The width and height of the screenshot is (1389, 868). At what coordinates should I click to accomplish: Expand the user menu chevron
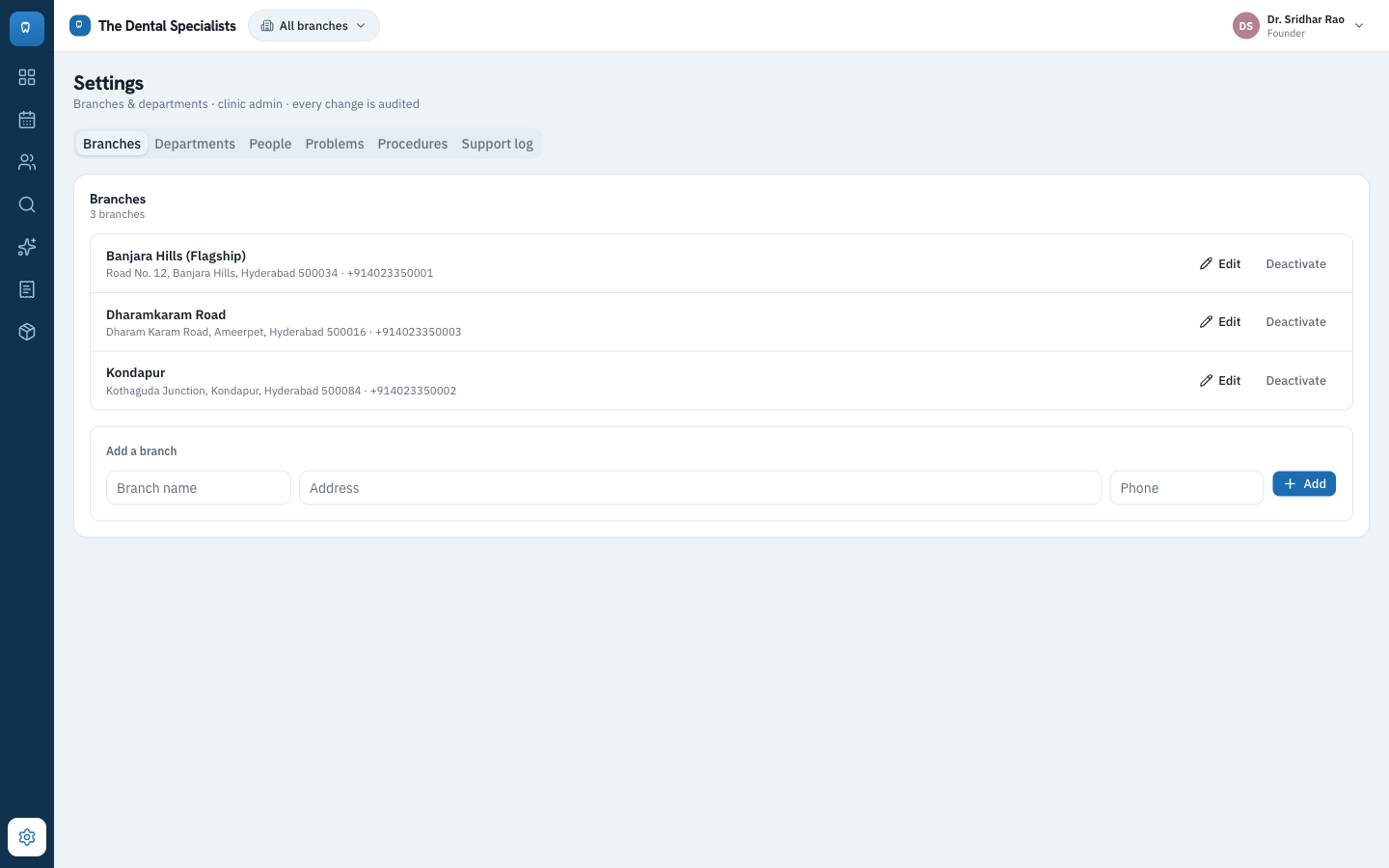[1359, 26]
